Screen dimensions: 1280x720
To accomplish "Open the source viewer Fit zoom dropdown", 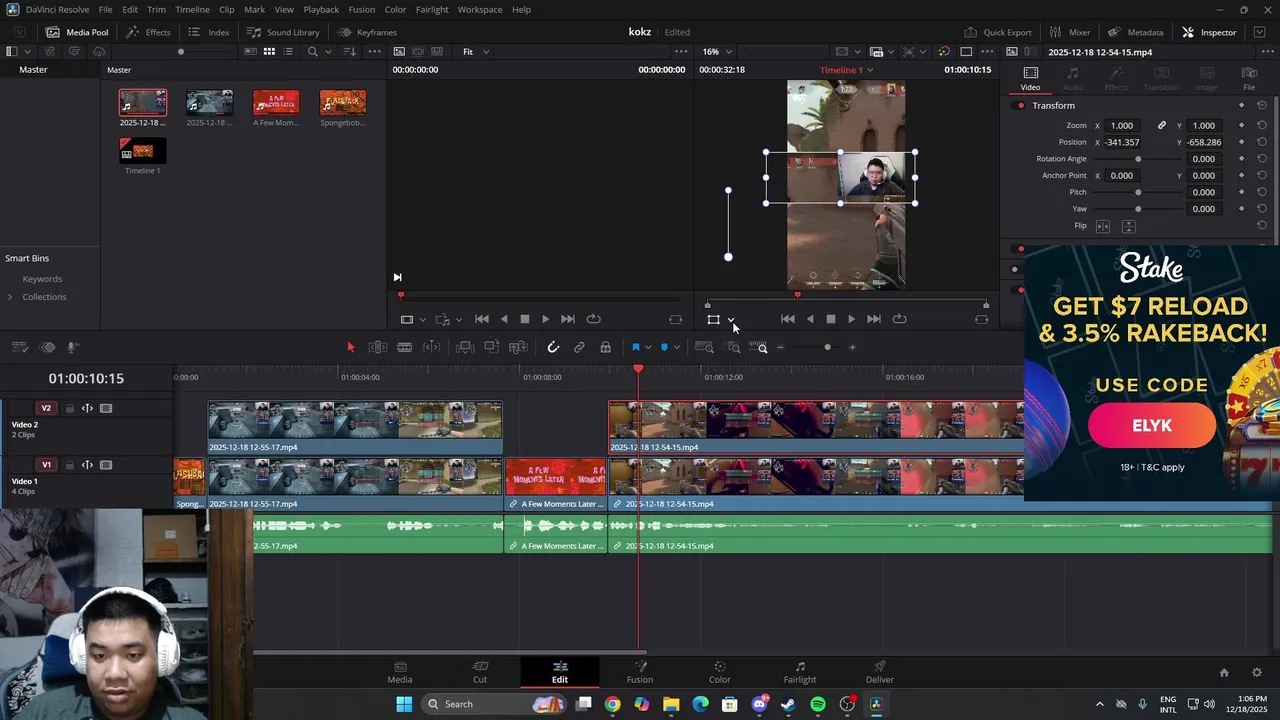I will pos(476,52).
